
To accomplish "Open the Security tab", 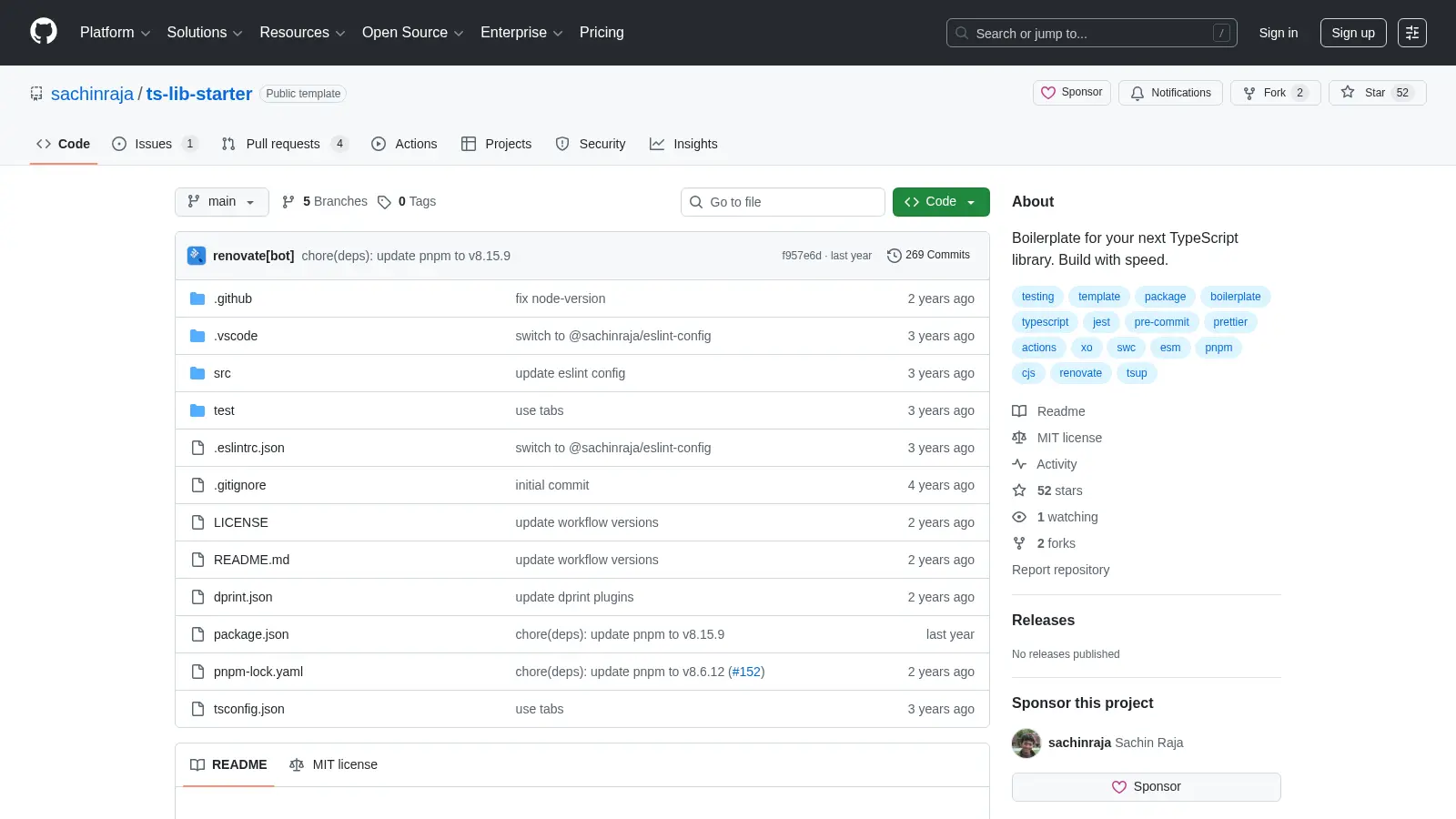I will (x=591, y=144).
